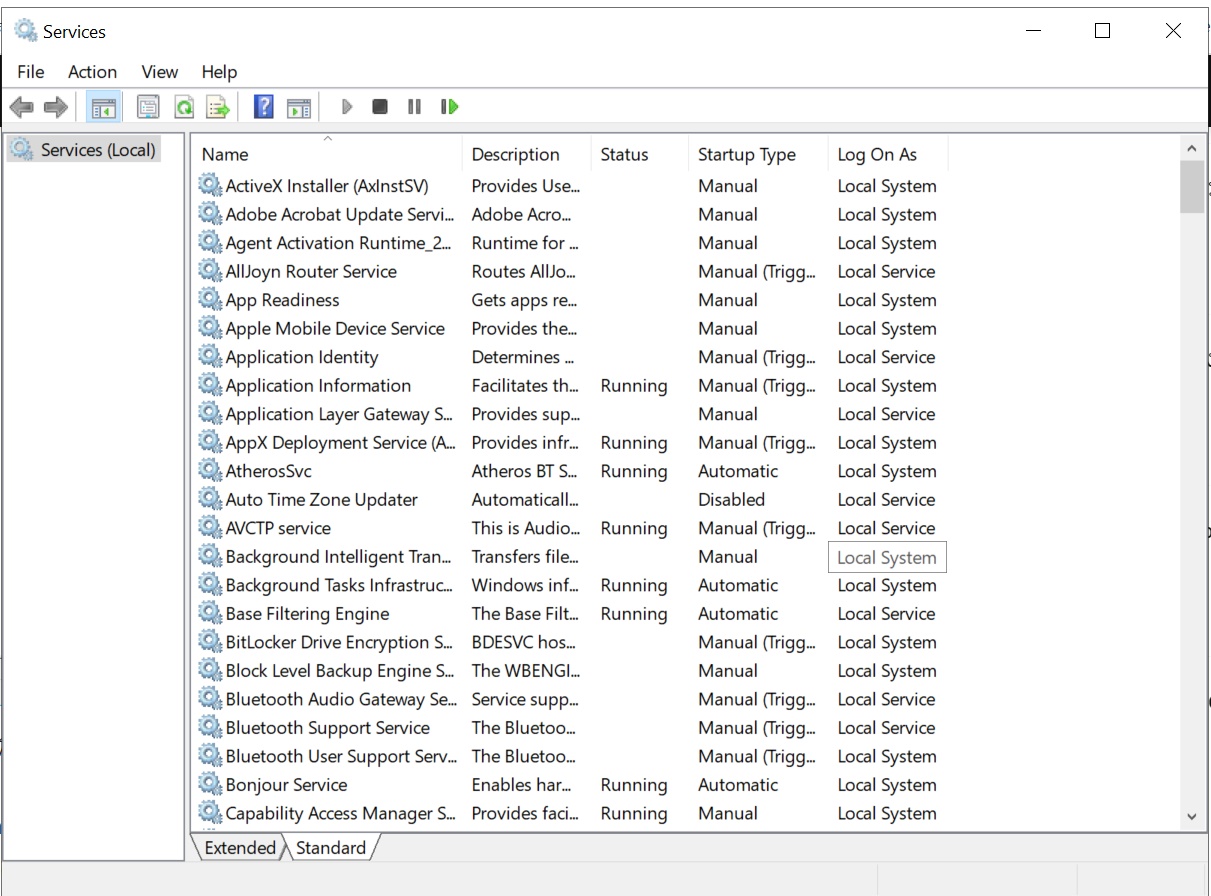The height and width of the screenshot is (896, 1211).
Task: Select Block Level Backup Engine service name
Action: point(339,670)
